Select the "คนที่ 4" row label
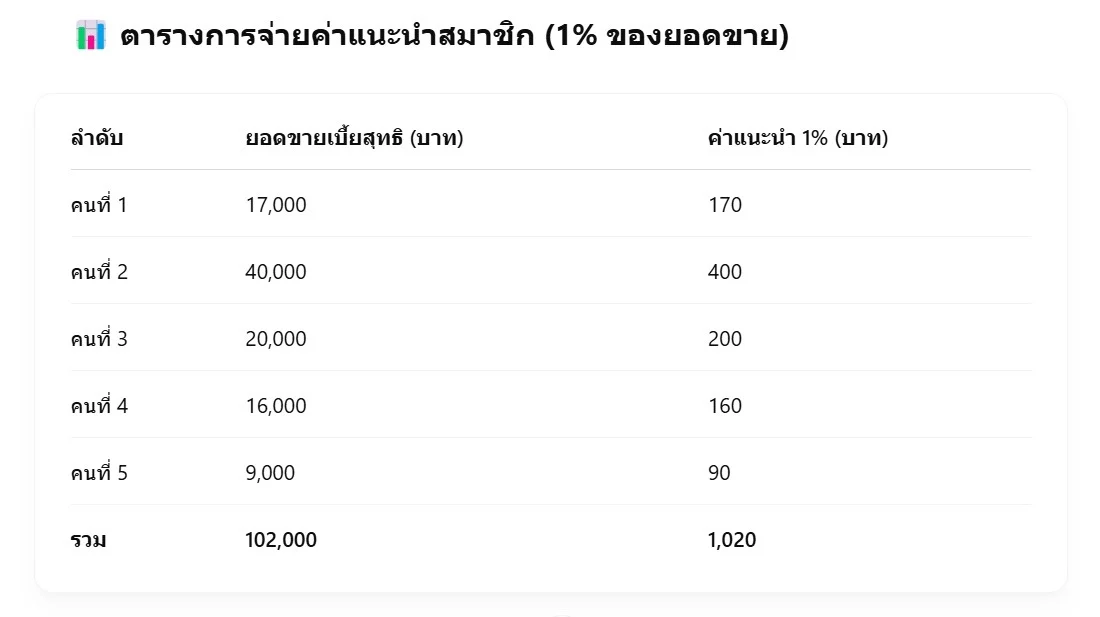The height and width of the screenshot is (617, 1100). [99, 406]
